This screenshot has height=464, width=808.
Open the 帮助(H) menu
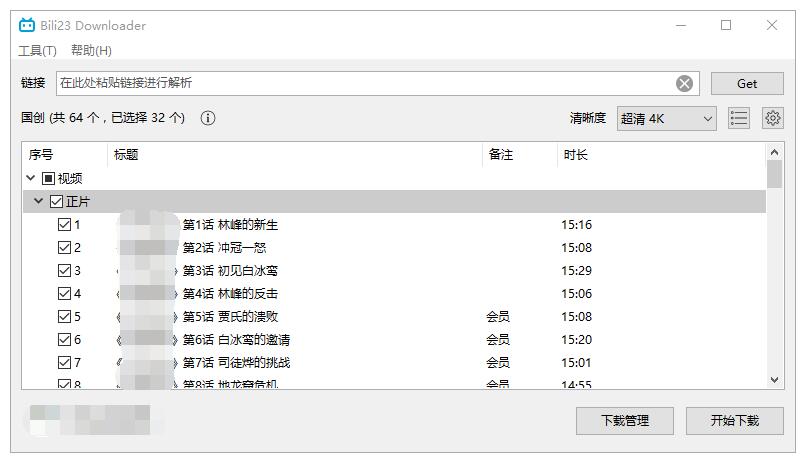click(x=91, y=51)
